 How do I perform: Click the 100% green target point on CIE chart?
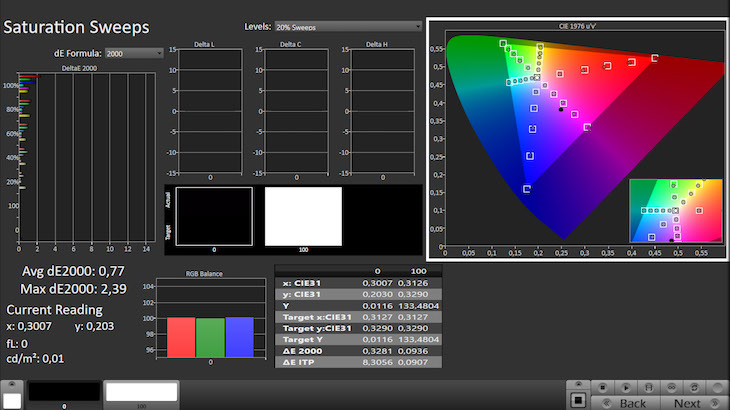click(503, 44)
